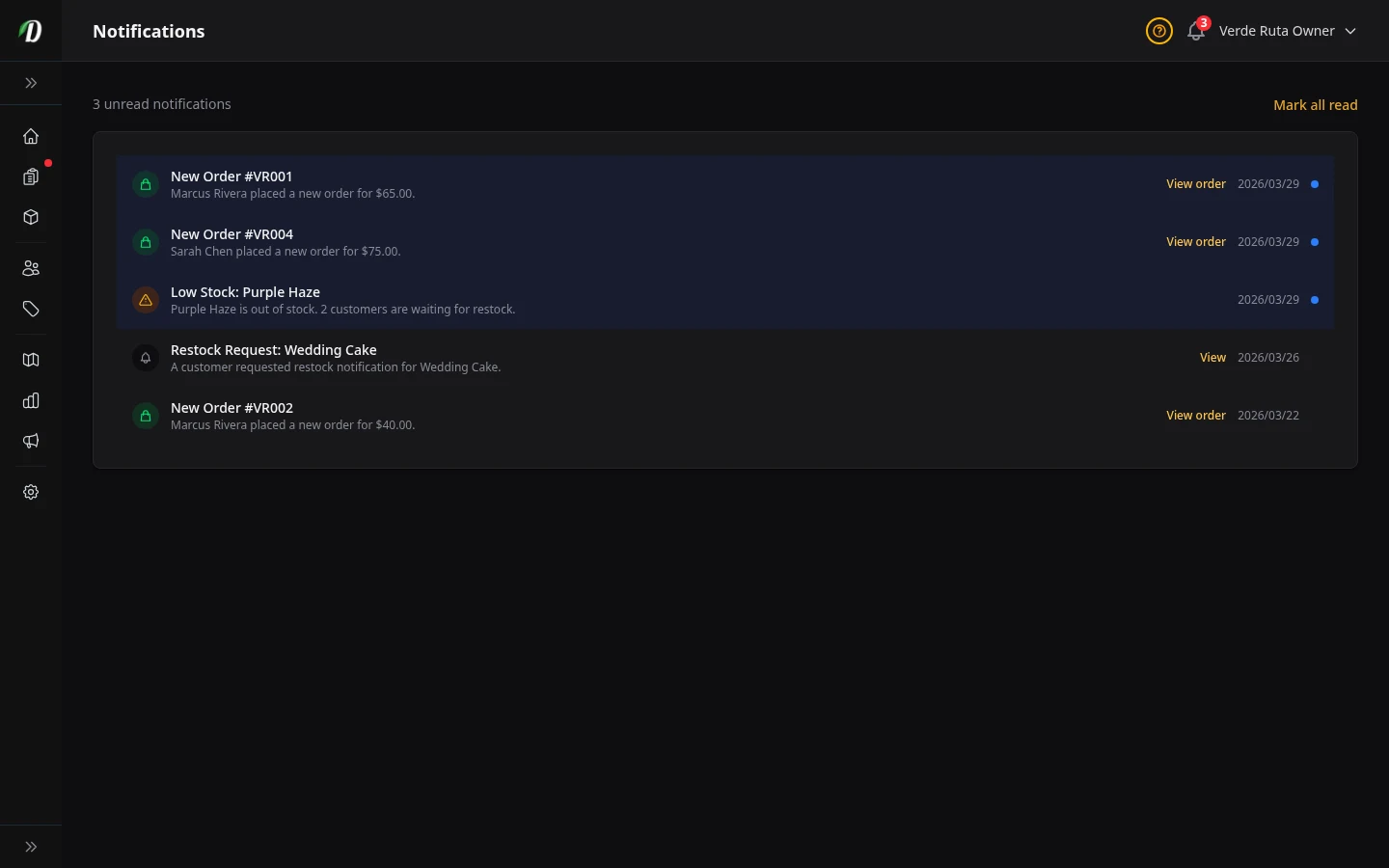Click the Tags icon in the sidebar
Screen dimensions: 1389x868
pos(31,310)
